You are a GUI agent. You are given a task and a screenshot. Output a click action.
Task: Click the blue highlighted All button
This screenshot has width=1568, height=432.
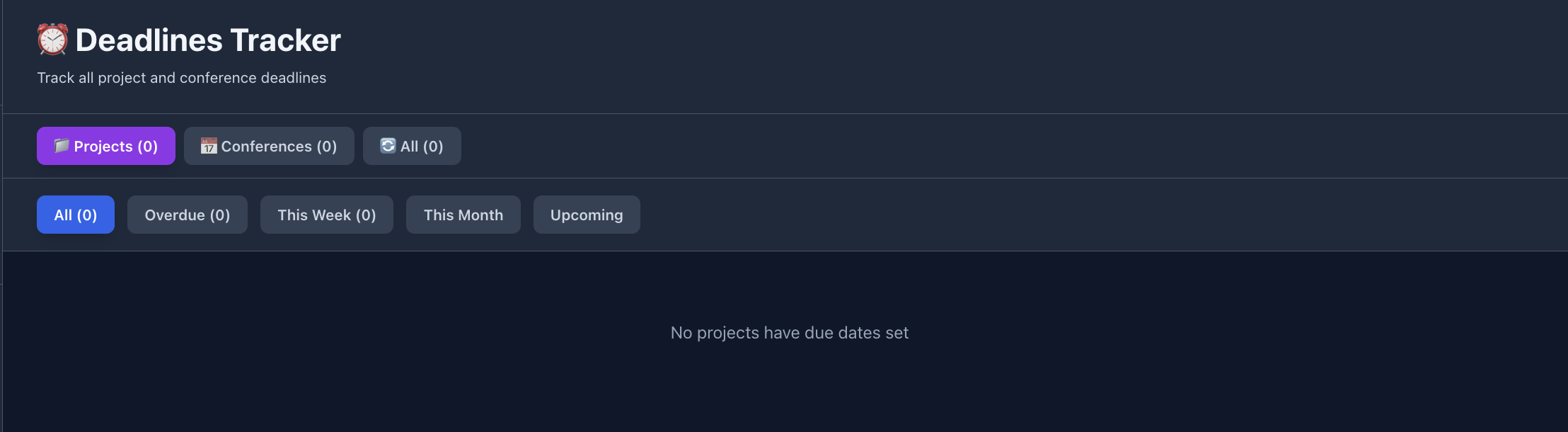click(x=75, y=215)
